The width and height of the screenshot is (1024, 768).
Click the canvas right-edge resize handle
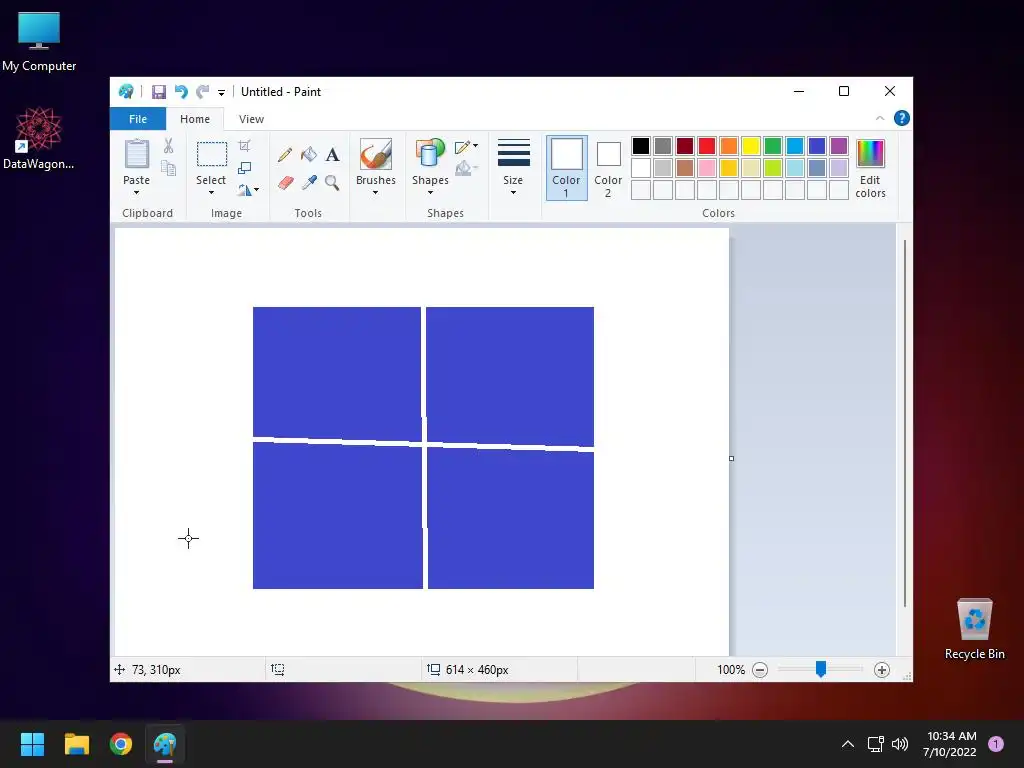pos(731,458)
